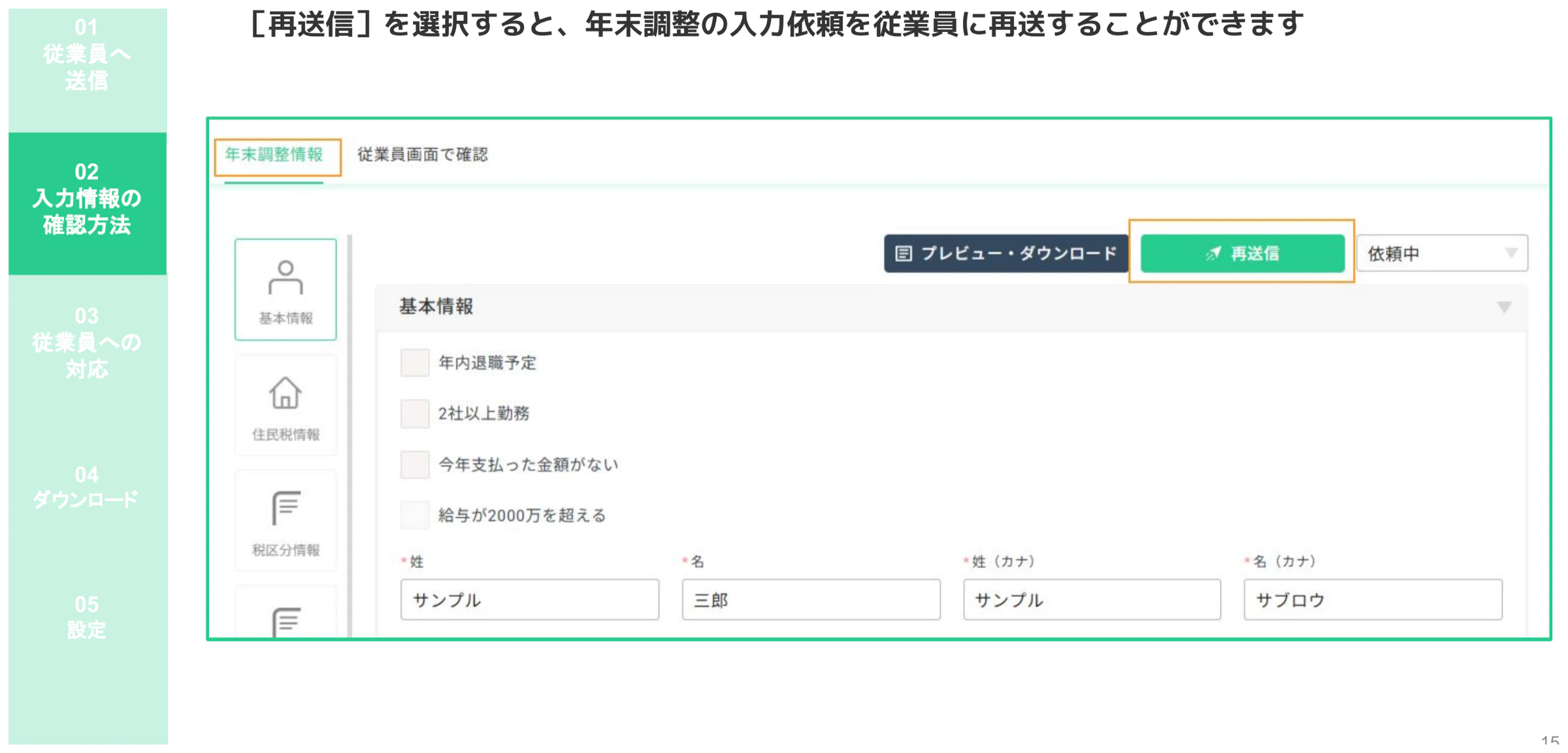
Task: Click the 名（カナ） field containing サブロウ
Action: pos(1373,600)
